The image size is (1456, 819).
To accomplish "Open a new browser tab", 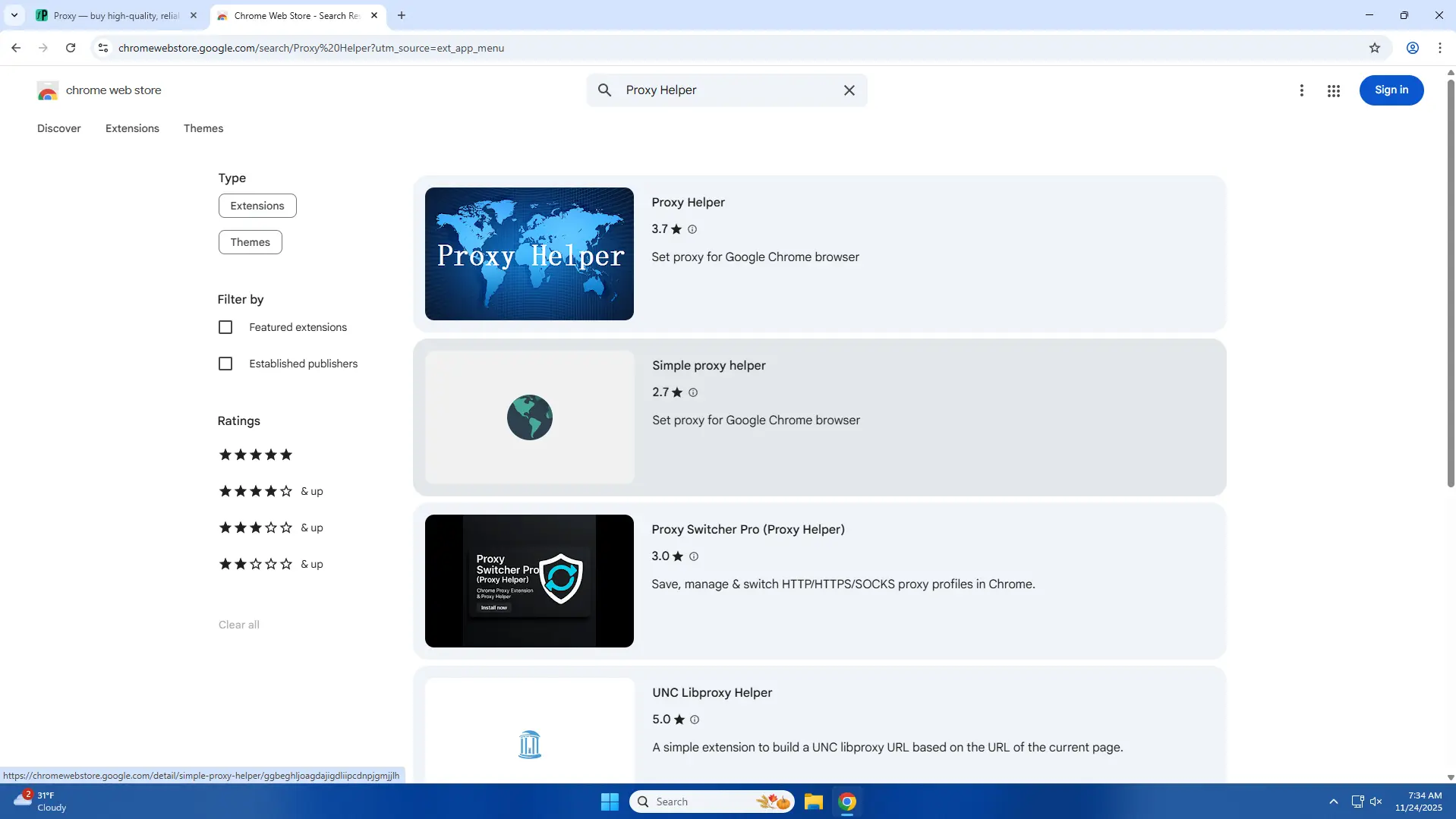I will click(x=402, y=15).
